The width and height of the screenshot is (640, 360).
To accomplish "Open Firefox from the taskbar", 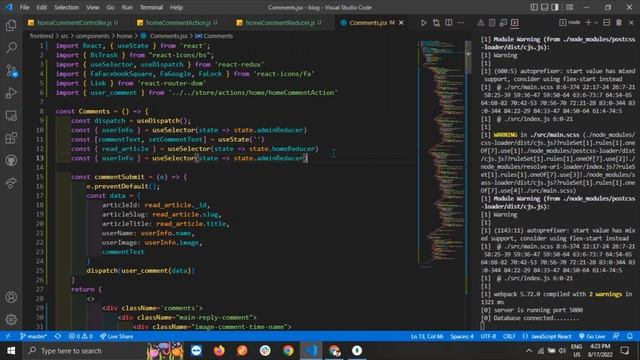I will tap(219, 351).
